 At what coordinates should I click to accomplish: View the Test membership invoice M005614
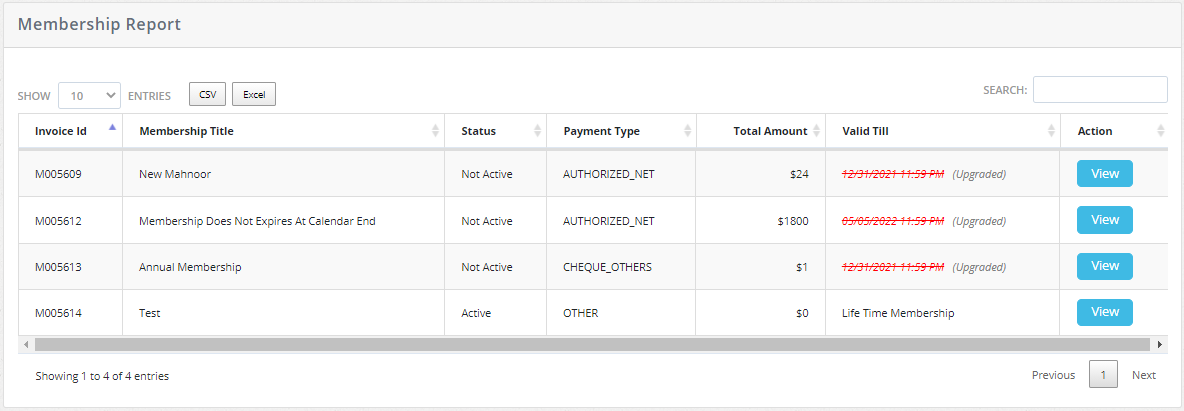click(1104, 312)
